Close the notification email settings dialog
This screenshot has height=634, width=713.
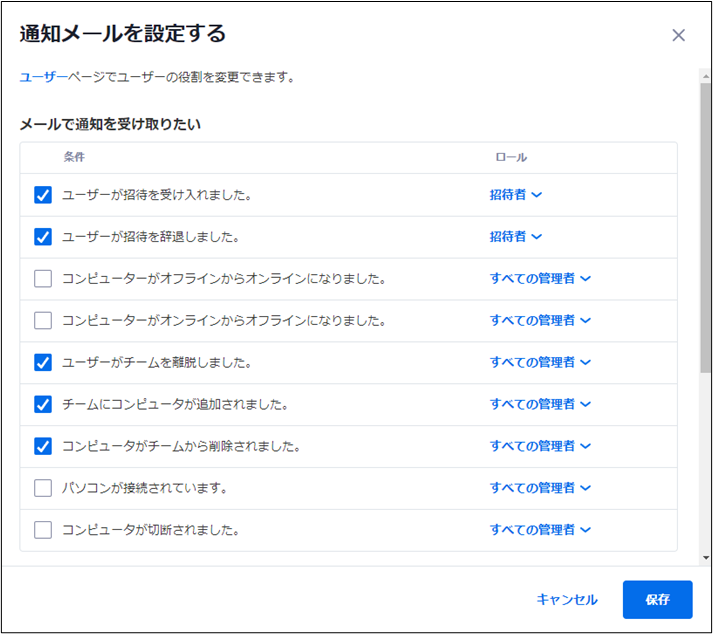click(x=678, y=35)
